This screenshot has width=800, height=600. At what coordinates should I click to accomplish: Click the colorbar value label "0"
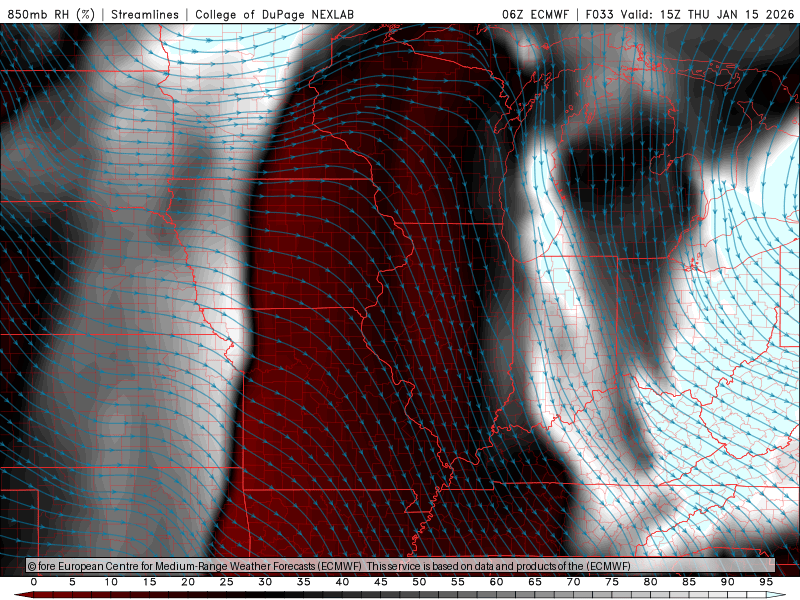(x=34, y=582)
